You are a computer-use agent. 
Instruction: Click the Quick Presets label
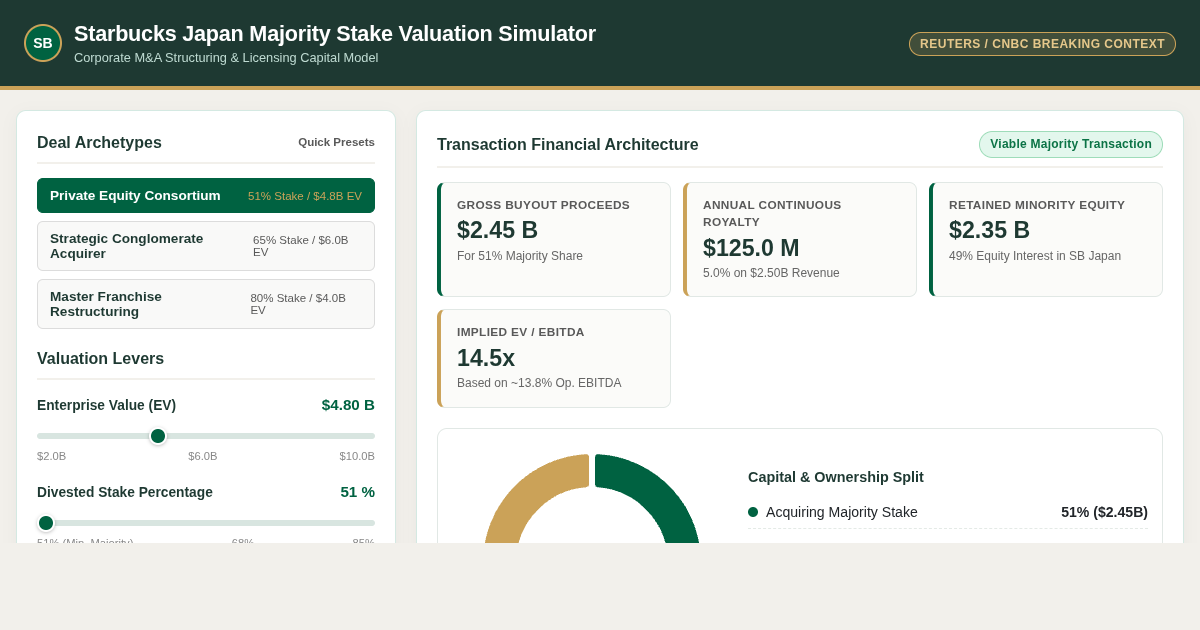336,142
